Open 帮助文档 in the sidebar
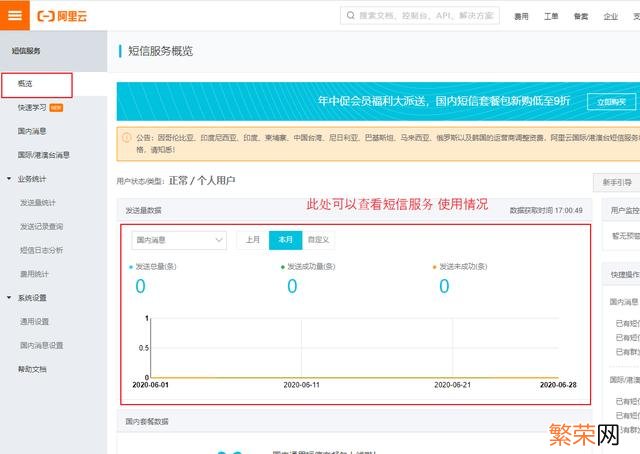640x454 pixels. click(x=32, y=369)
